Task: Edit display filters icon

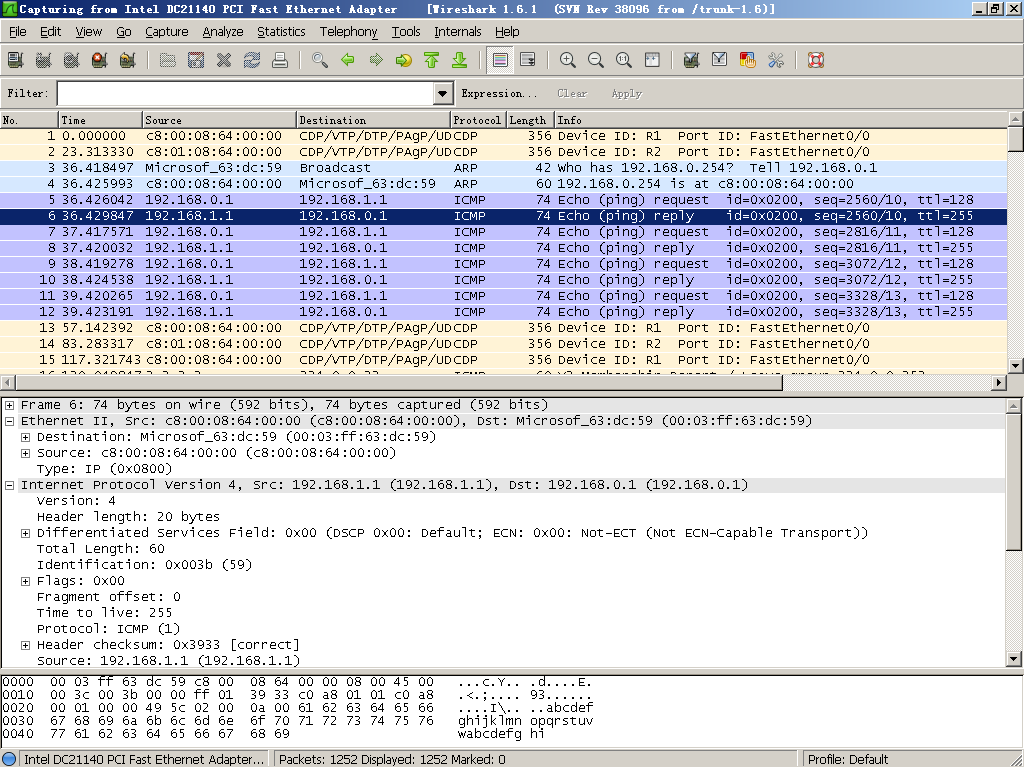Action: 720,60
